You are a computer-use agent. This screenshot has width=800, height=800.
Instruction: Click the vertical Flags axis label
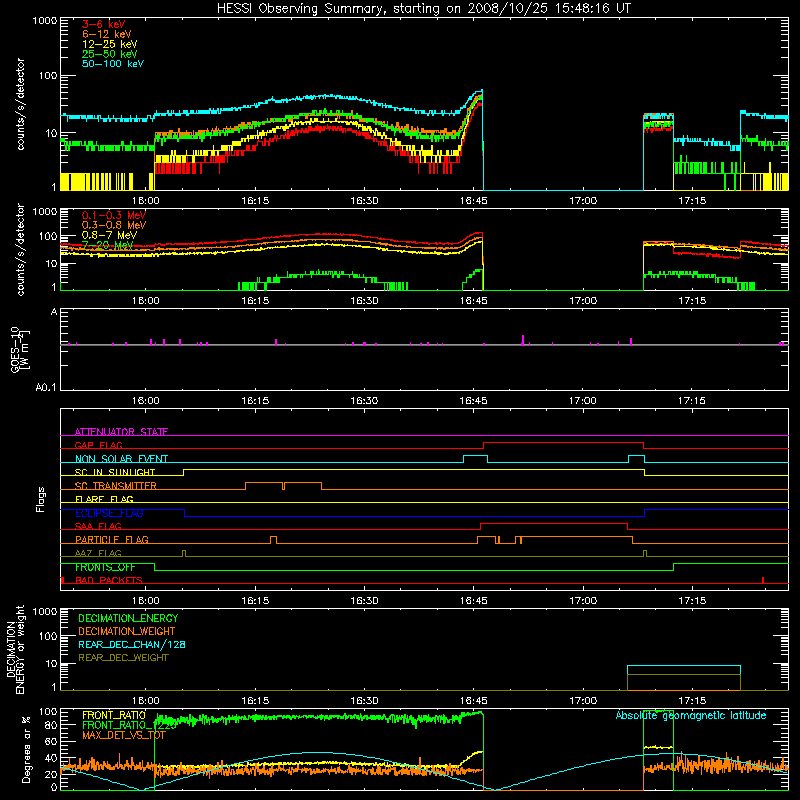click(x=41, y=499)
